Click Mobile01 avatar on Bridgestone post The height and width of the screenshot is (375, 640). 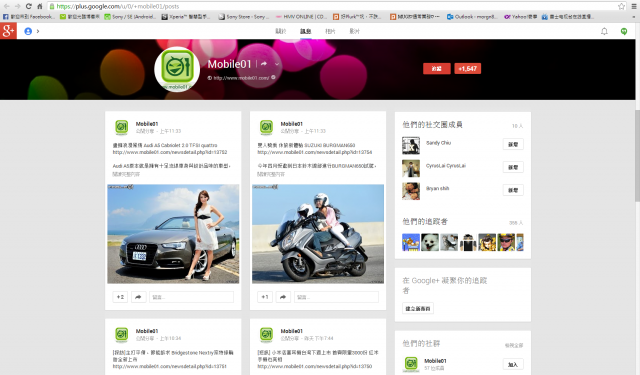coord(122,335)
